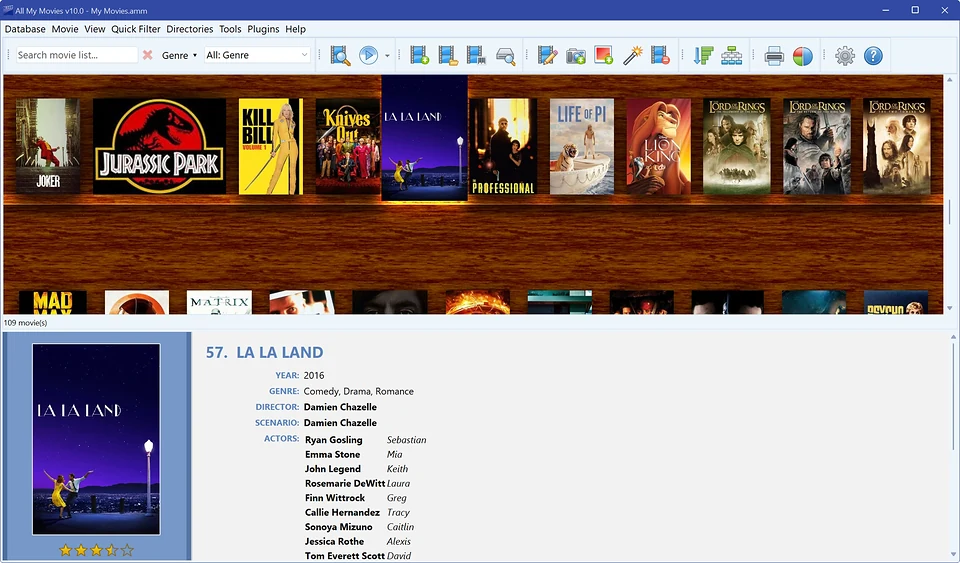Open the Database menu
This screenshot has height=563, width=960.
click(x=25, y=29)
